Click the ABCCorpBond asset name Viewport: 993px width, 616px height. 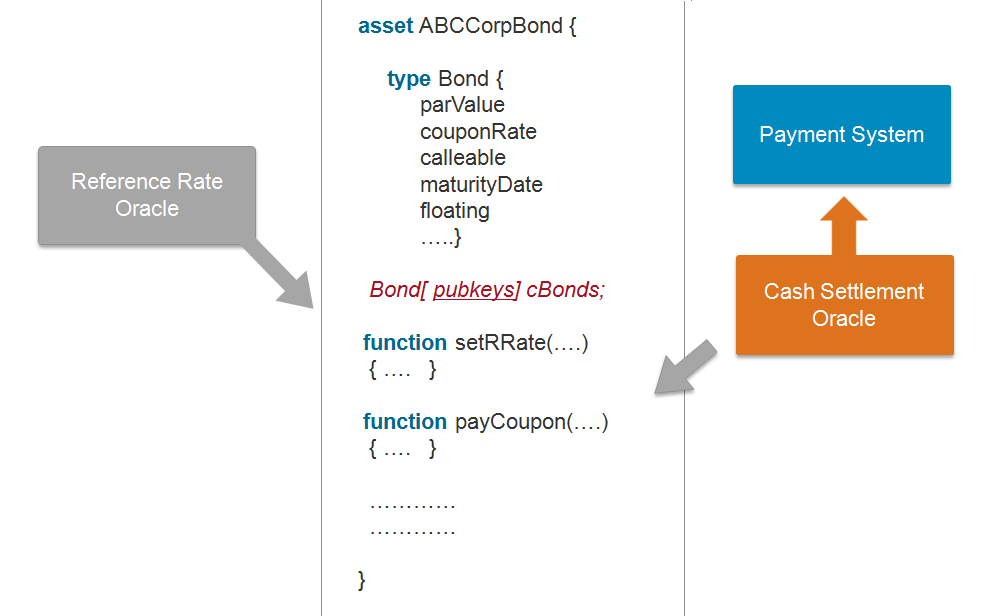(x=490, y=26)
